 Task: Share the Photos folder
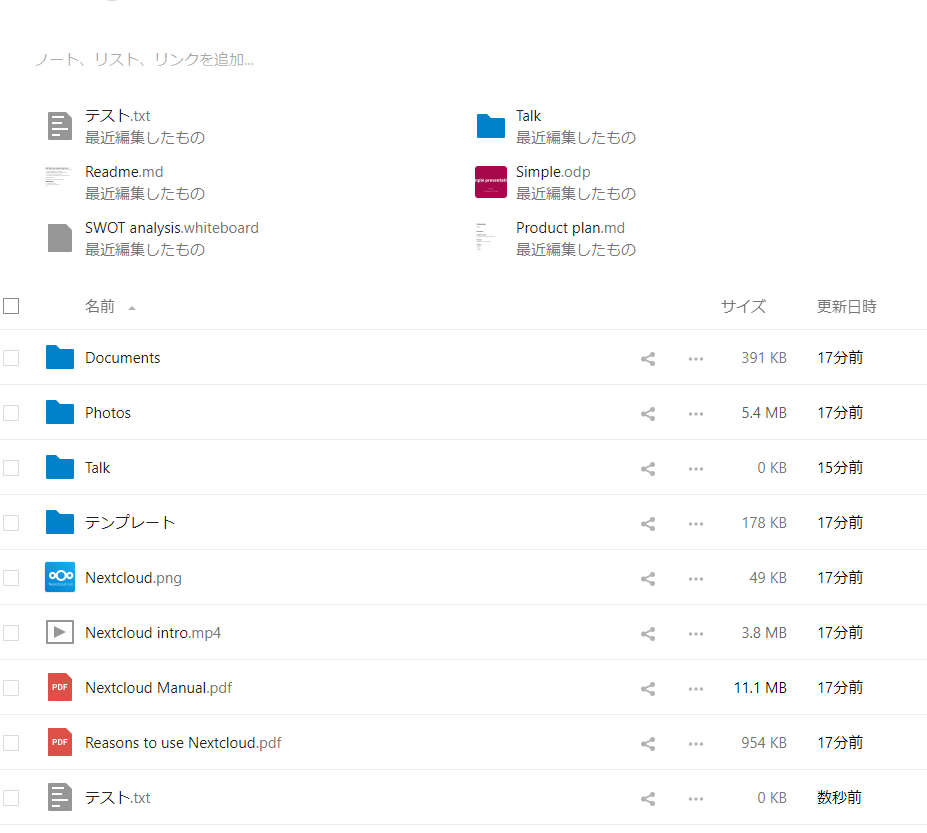tap(648, 413)
